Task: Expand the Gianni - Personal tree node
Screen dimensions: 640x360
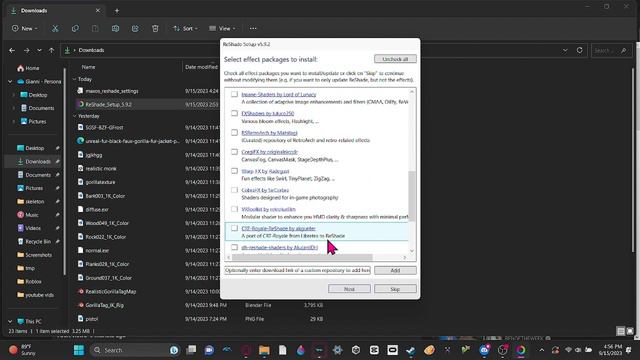Action: pos(10,82)
